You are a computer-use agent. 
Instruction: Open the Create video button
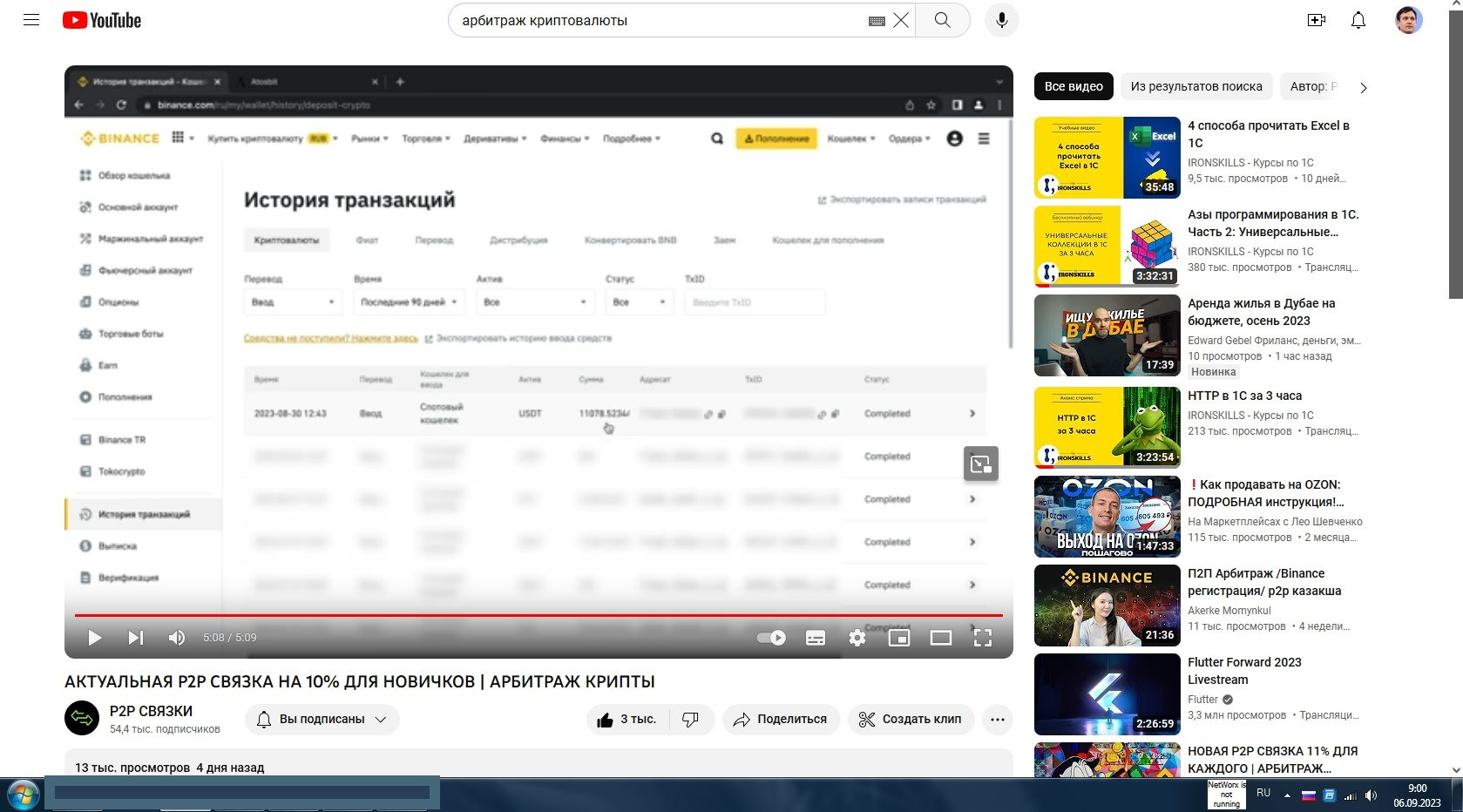point(1317,20)
